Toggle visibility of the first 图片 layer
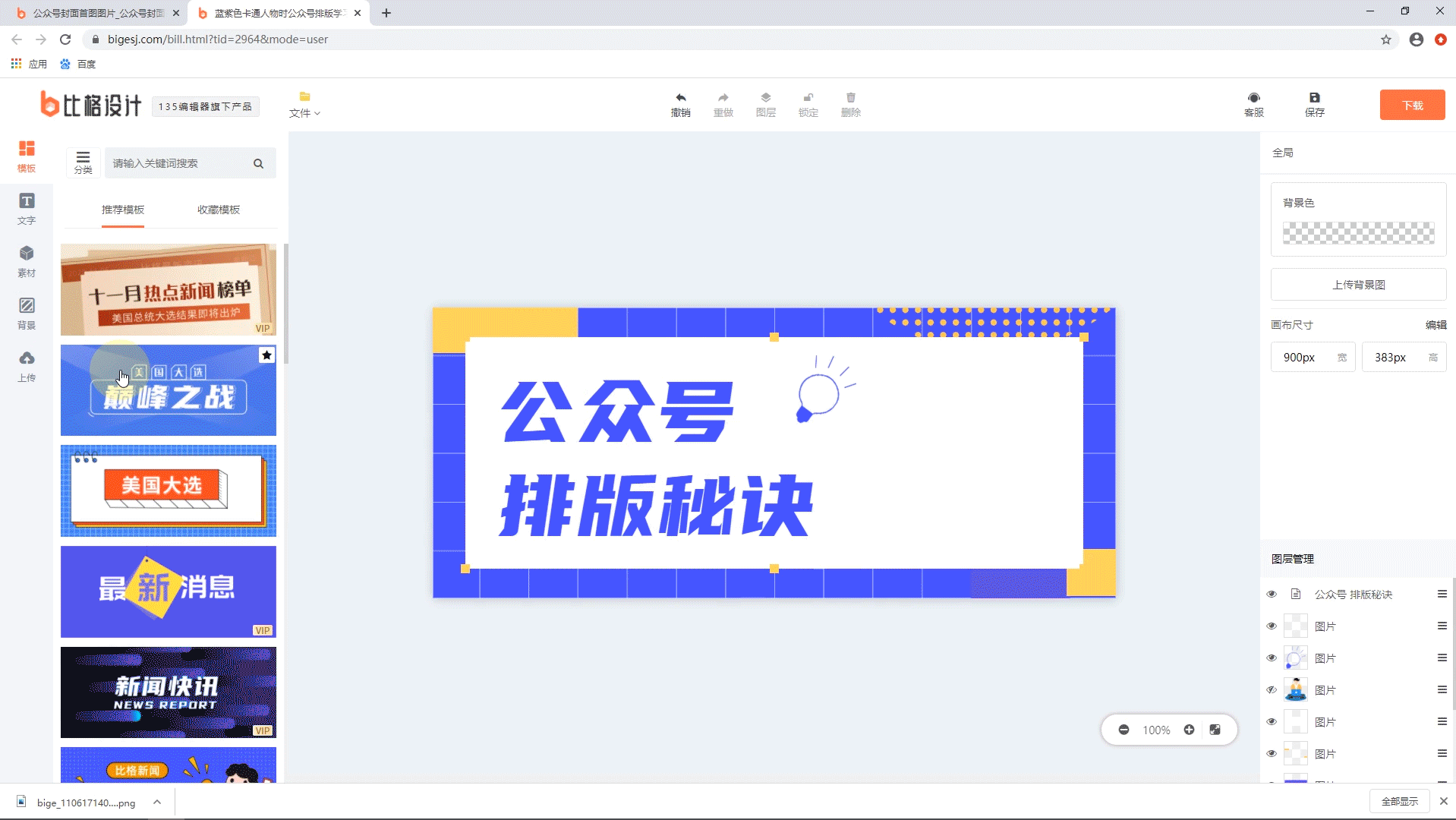The height and width of the screenshot is (820, 1456). 1272,626
